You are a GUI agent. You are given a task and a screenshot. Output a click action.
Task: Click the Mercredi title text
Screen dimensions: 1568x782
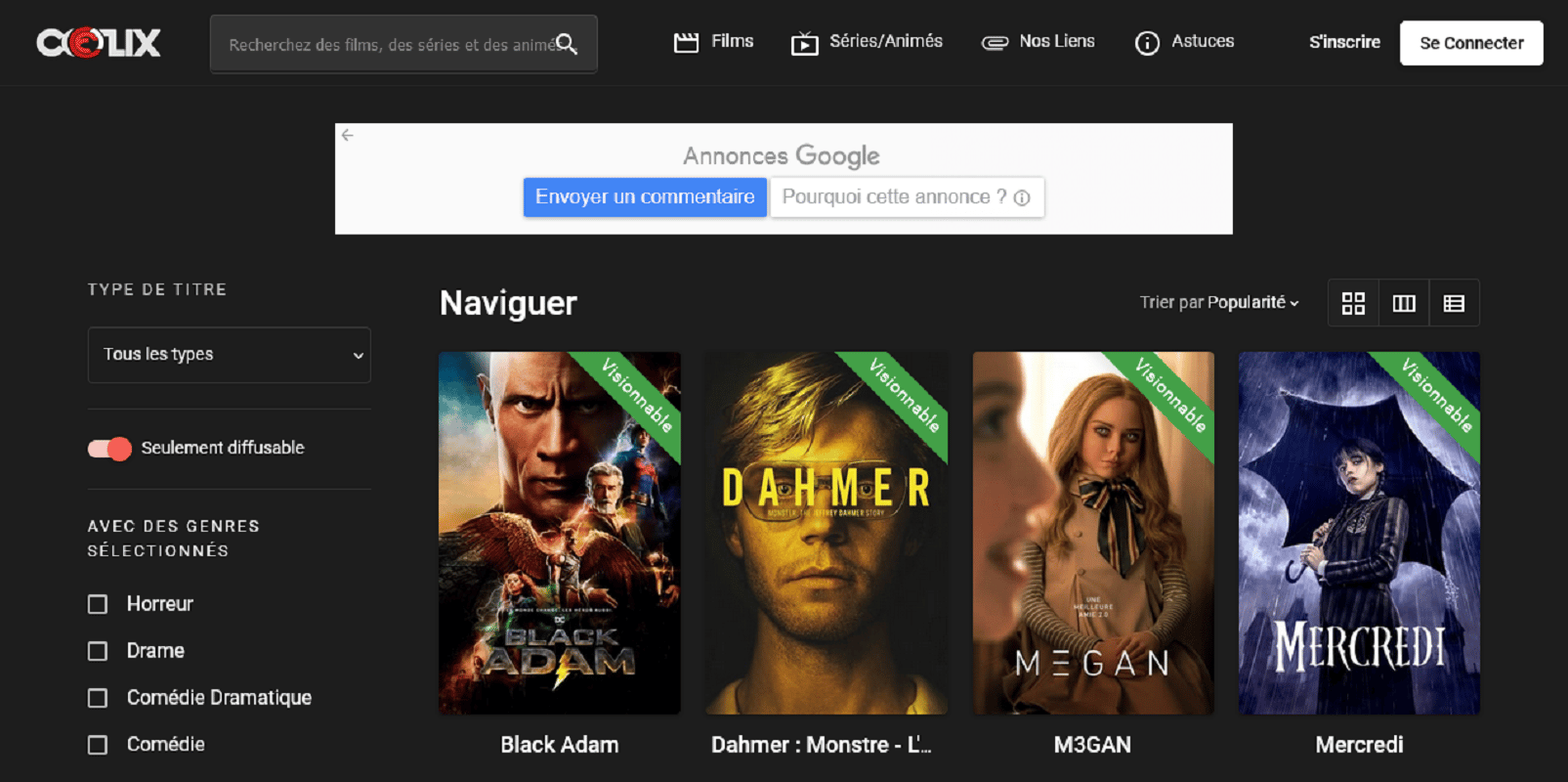(x=1359, y=745)
